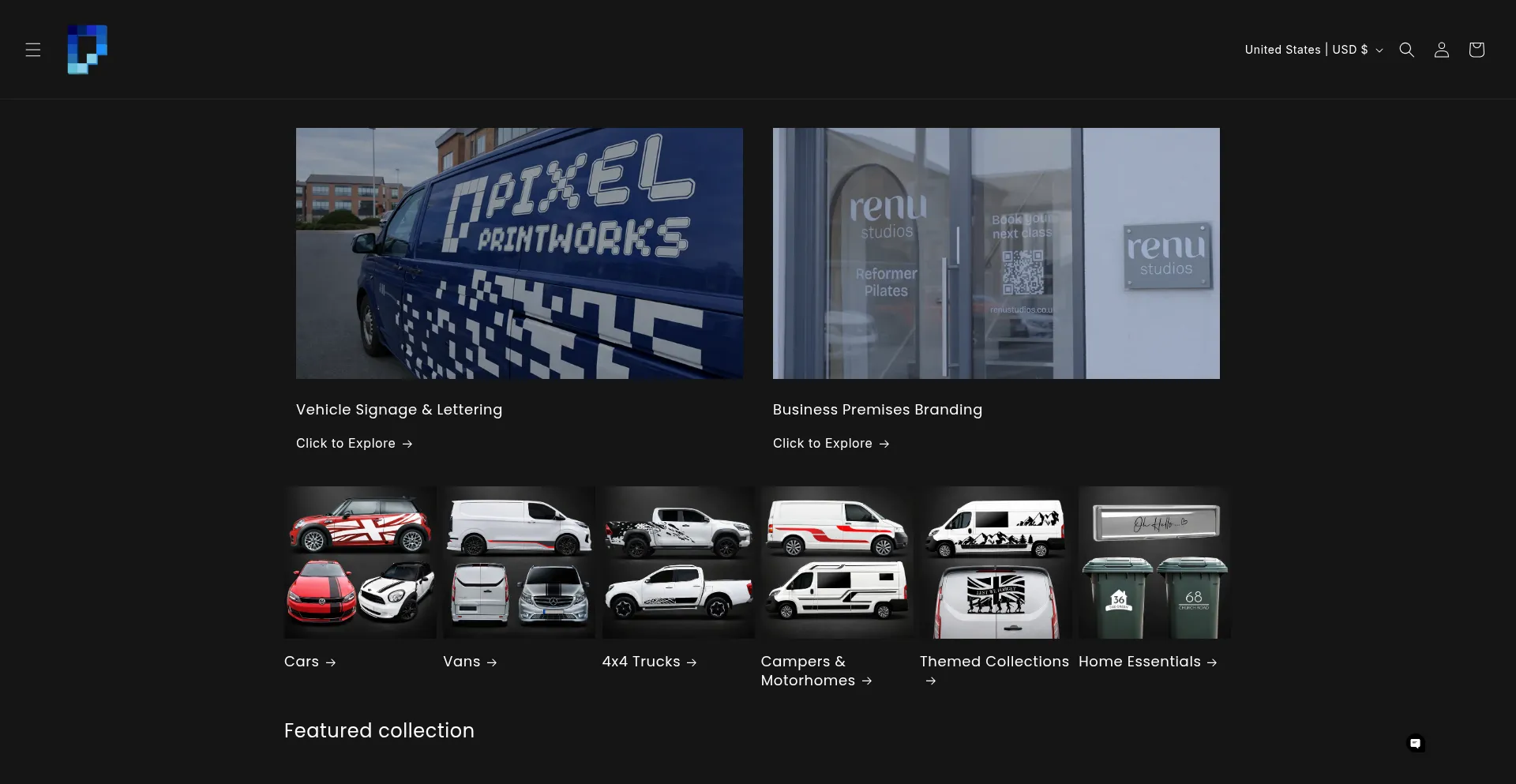
Task: Open the Renu Studios window branding image
Action: (996, 253)
